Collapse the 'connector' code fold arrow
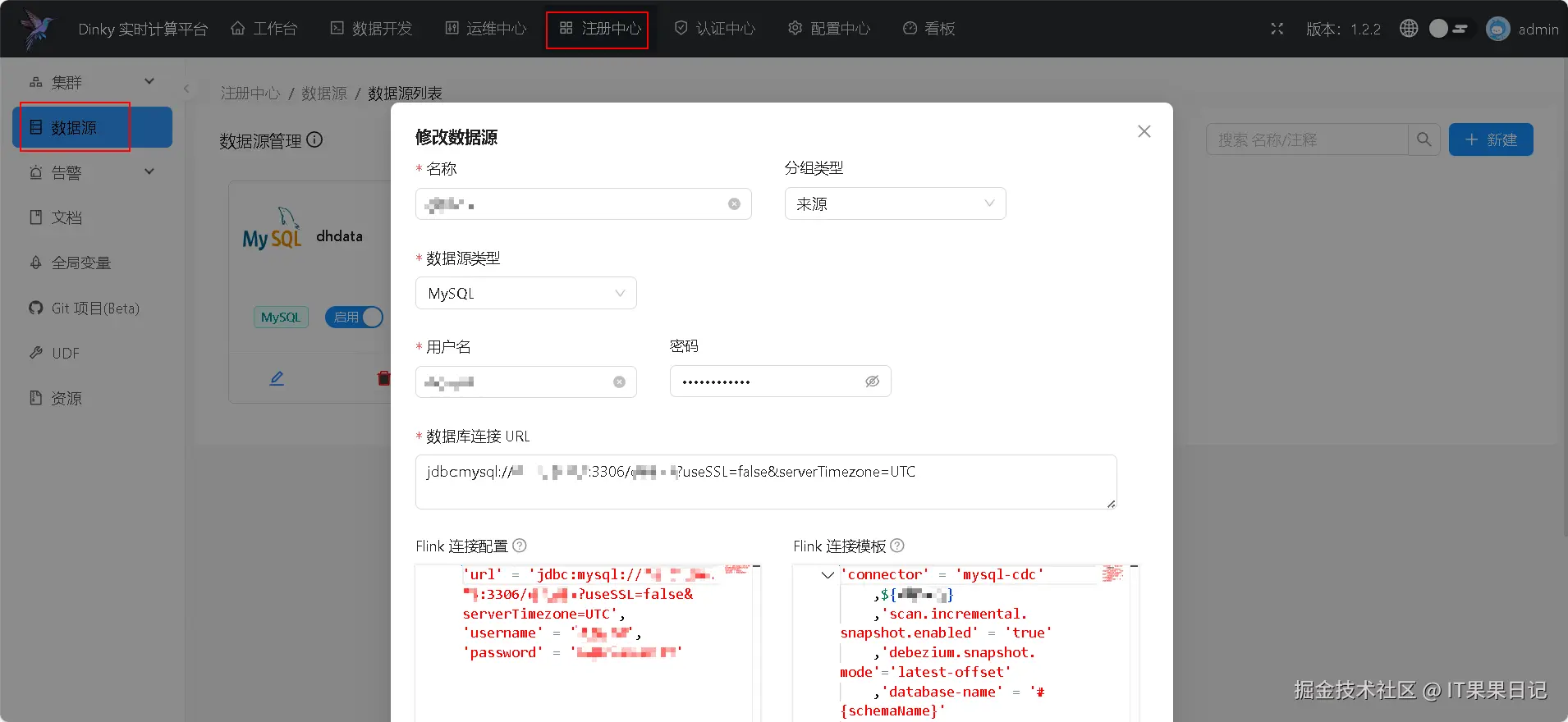This screenshot has width=1568, height=722. click(828, 575)
